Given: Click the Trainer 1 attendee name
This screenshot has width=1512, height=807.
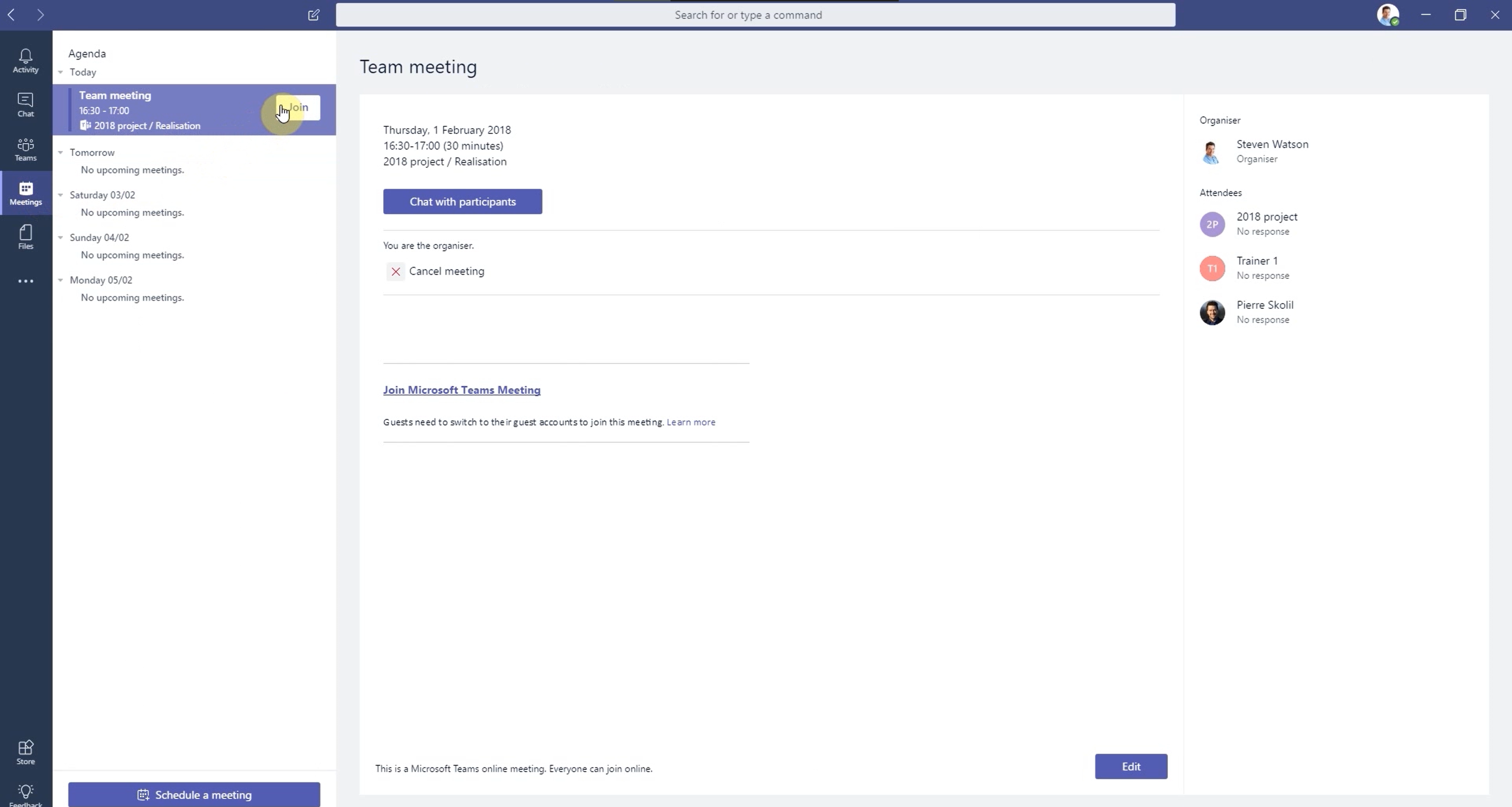Looking at the screenshot, I should point(1257,261).
